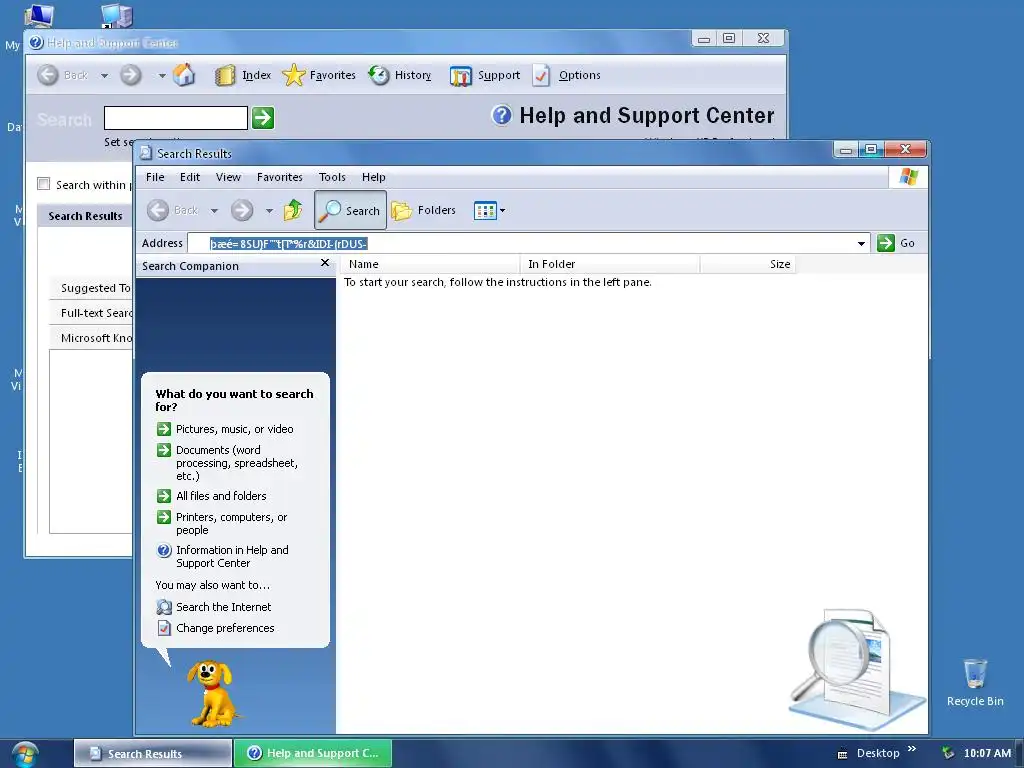Expand the Forward history dropdown in Help window
This screenshot has height=768, width=1024.
[161, 76]
